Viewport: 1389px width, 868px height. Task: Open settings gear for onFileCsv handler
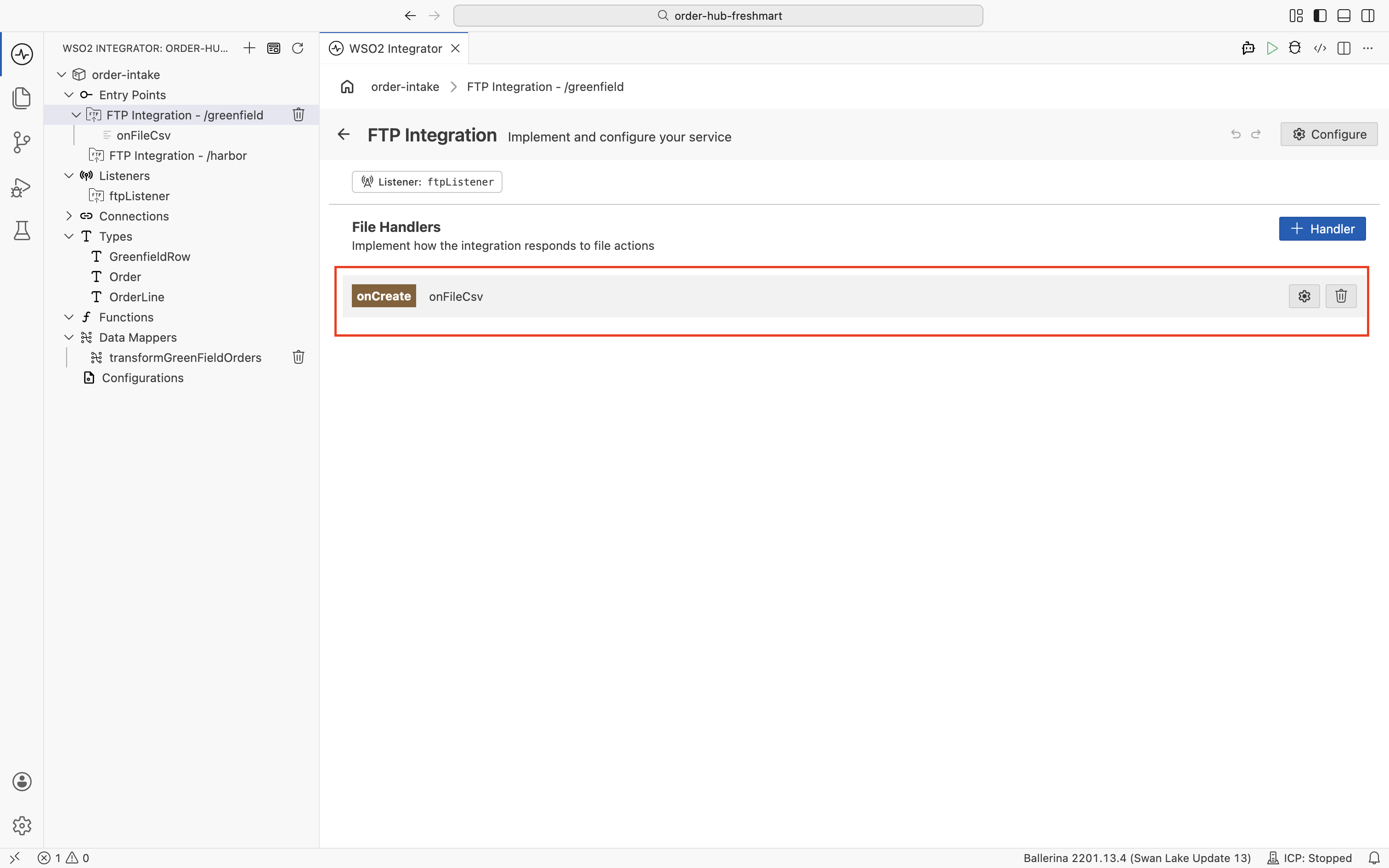(1304, 296)
